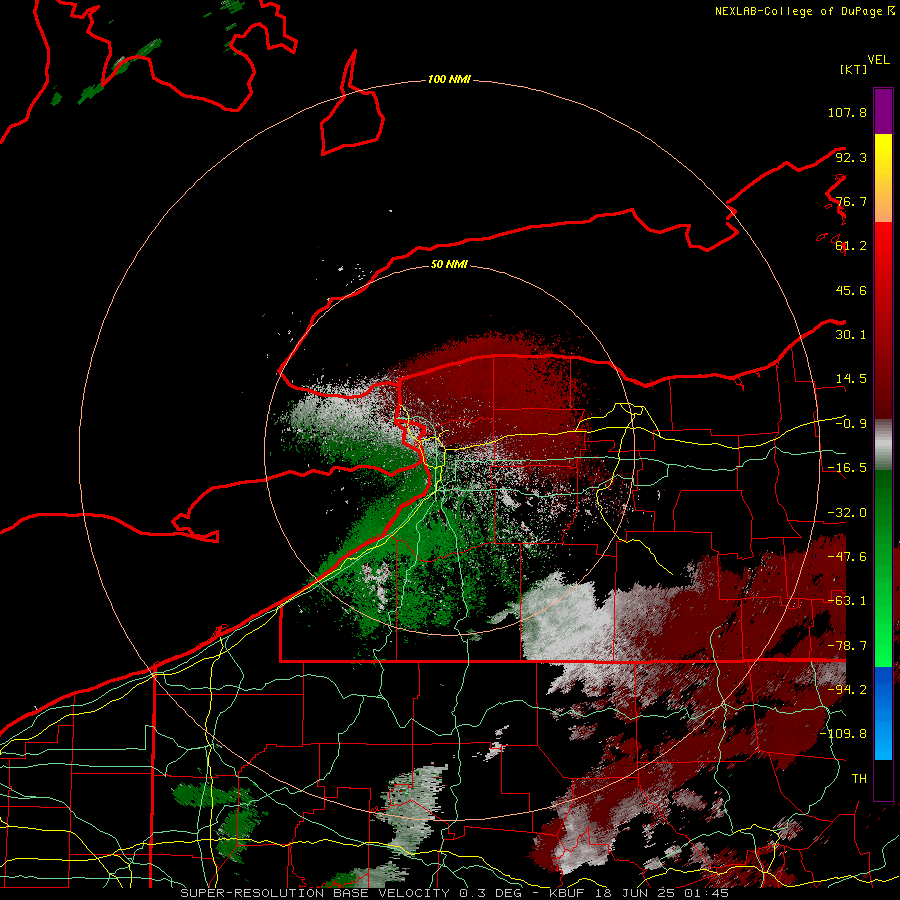Click the 76.7 legend value
Screen dimensions: 900x900
pos(851,201)
